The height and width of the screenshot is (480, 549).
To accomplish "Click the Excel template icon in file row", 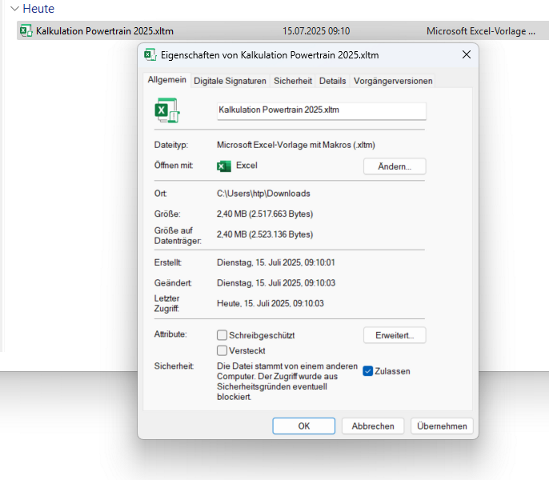I will [26, 31].
